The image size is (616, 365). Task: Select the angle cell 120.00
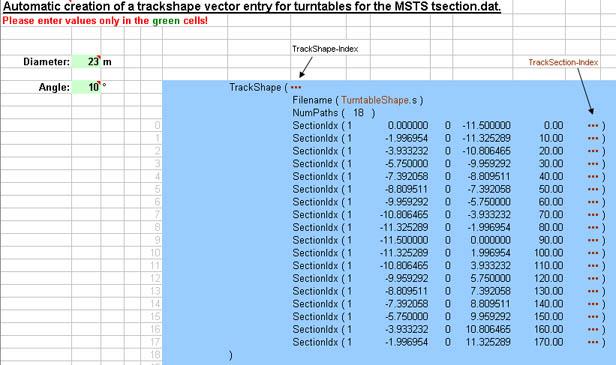point(548,279)
